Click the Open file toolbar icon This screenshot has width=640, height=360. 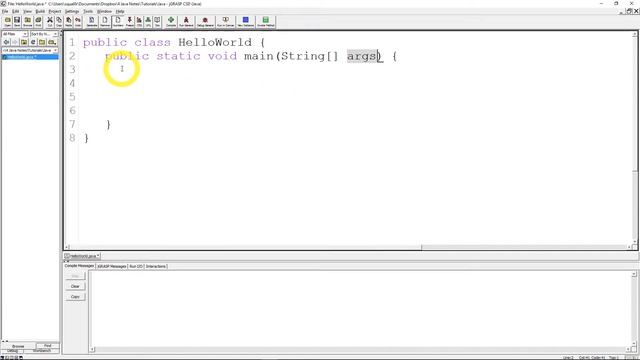tap(7, 22)
